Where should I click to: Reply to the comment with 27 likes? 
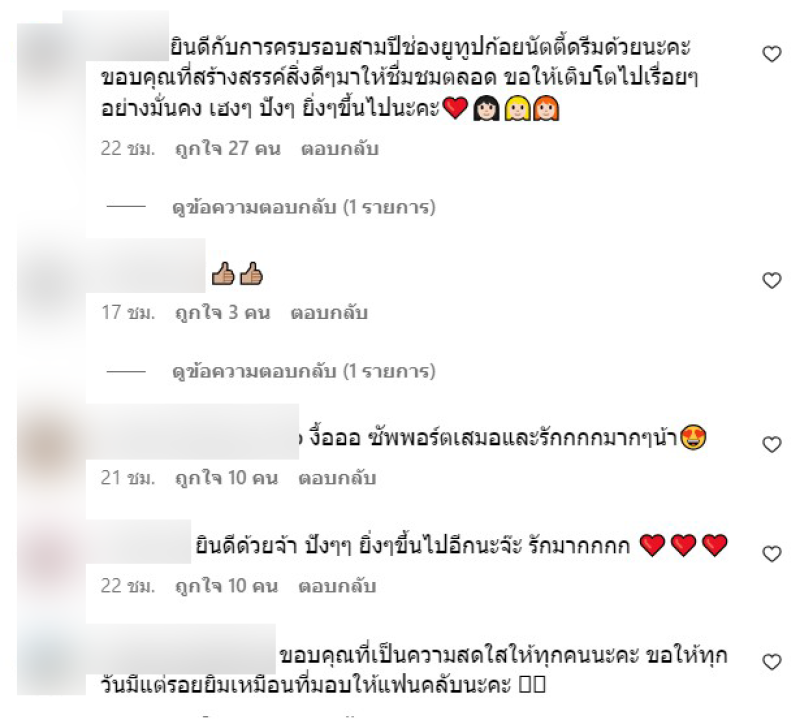pyautogui.click(x=340, y=149)
